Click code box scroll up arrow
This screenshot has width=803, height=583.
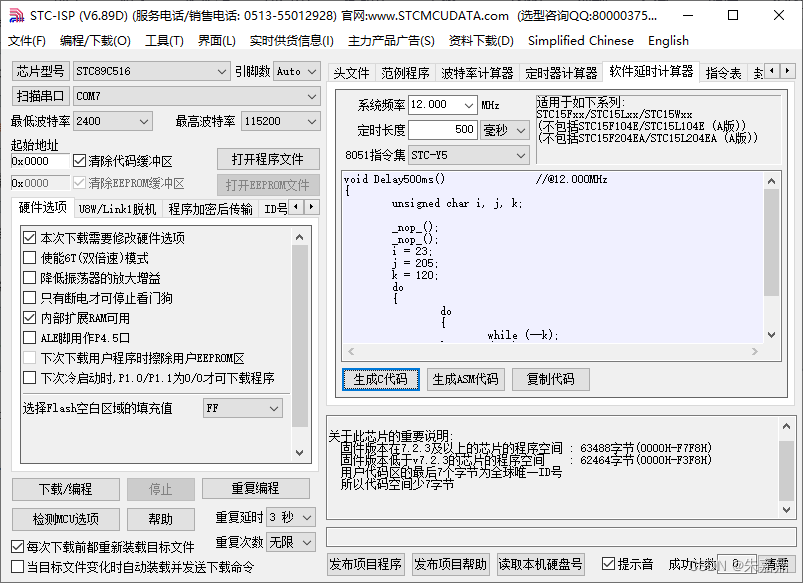tap(771, 181)
